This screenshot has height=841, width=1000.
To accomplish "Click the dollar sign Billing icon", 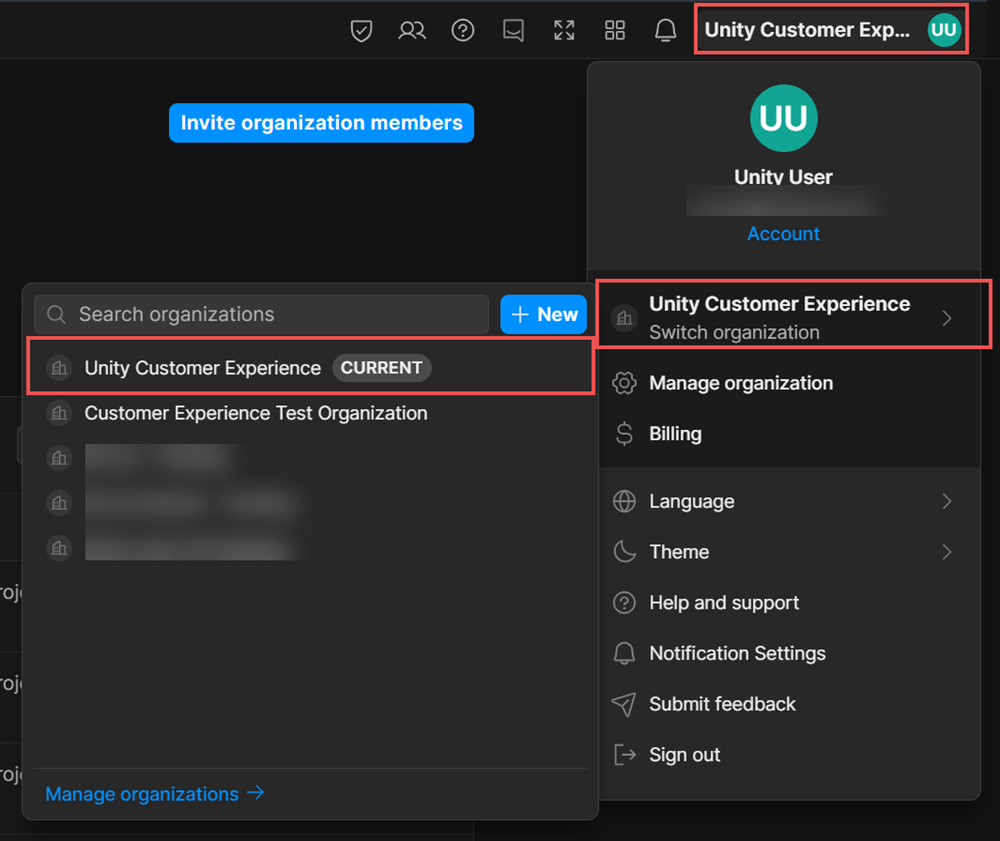I will coord(624,434).
